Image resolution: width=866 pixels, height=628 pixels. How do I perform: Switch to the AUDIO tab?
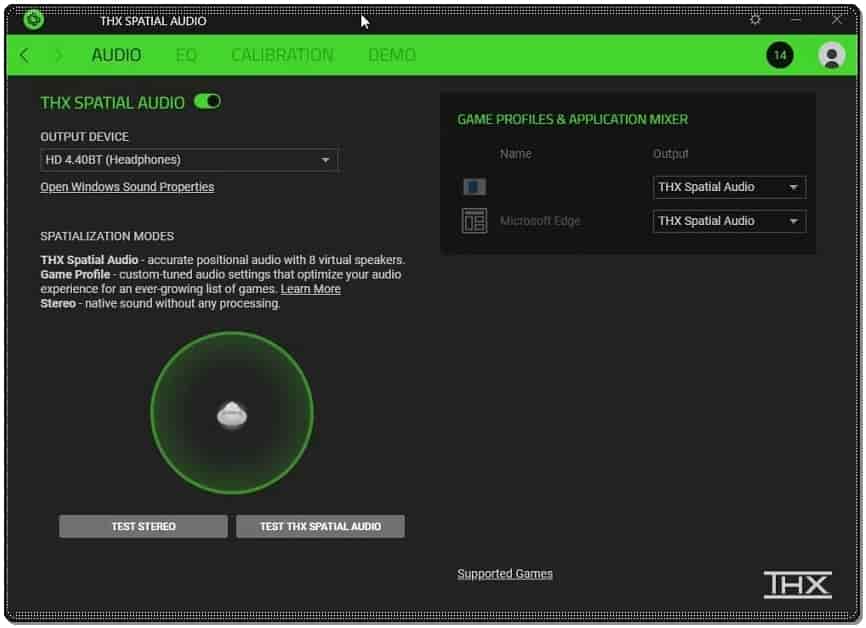pos(117,55)
